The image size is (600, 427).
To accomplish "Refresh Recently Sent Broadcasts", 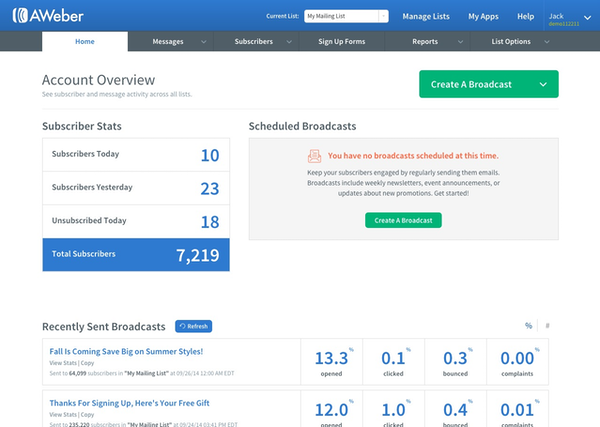I will click(x=194, y=326).
